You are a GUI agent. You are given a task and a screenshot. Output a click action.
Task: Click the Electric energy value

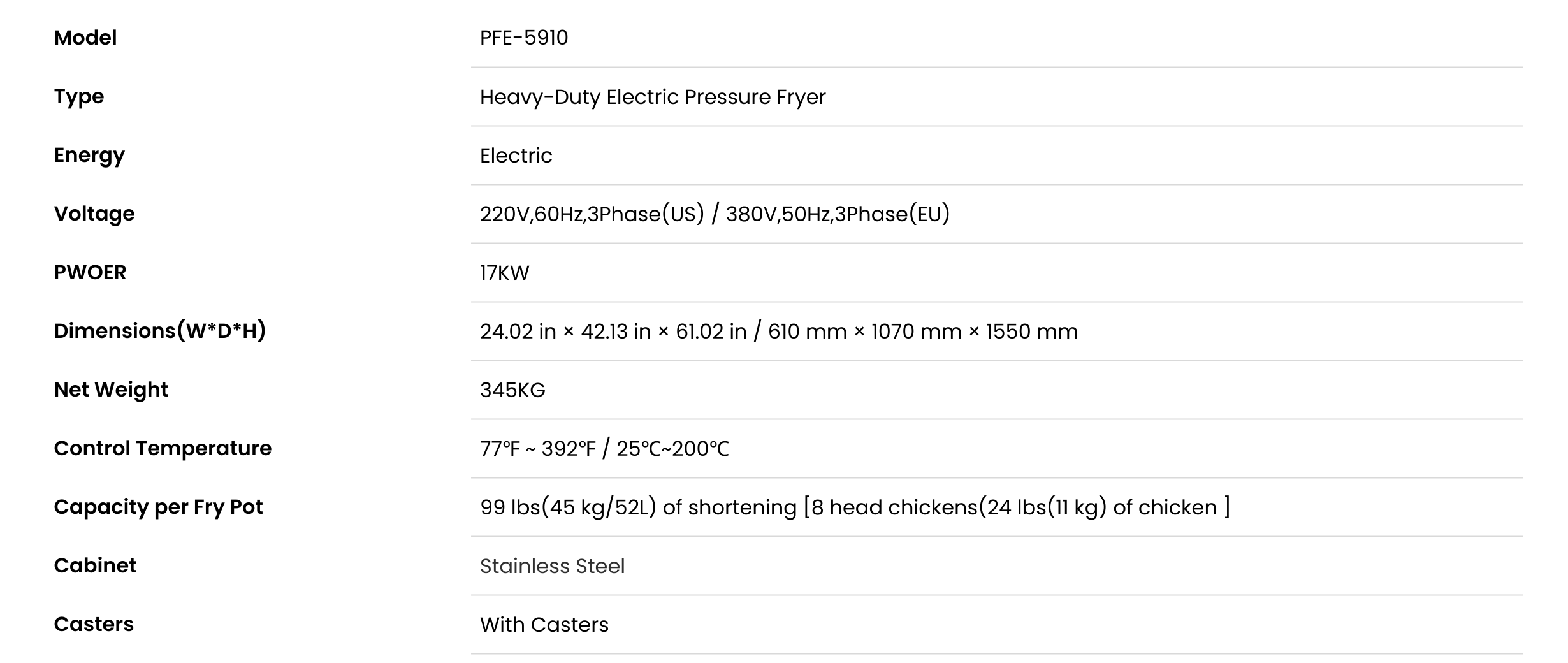pyautogui.click(x=516, y=156)
